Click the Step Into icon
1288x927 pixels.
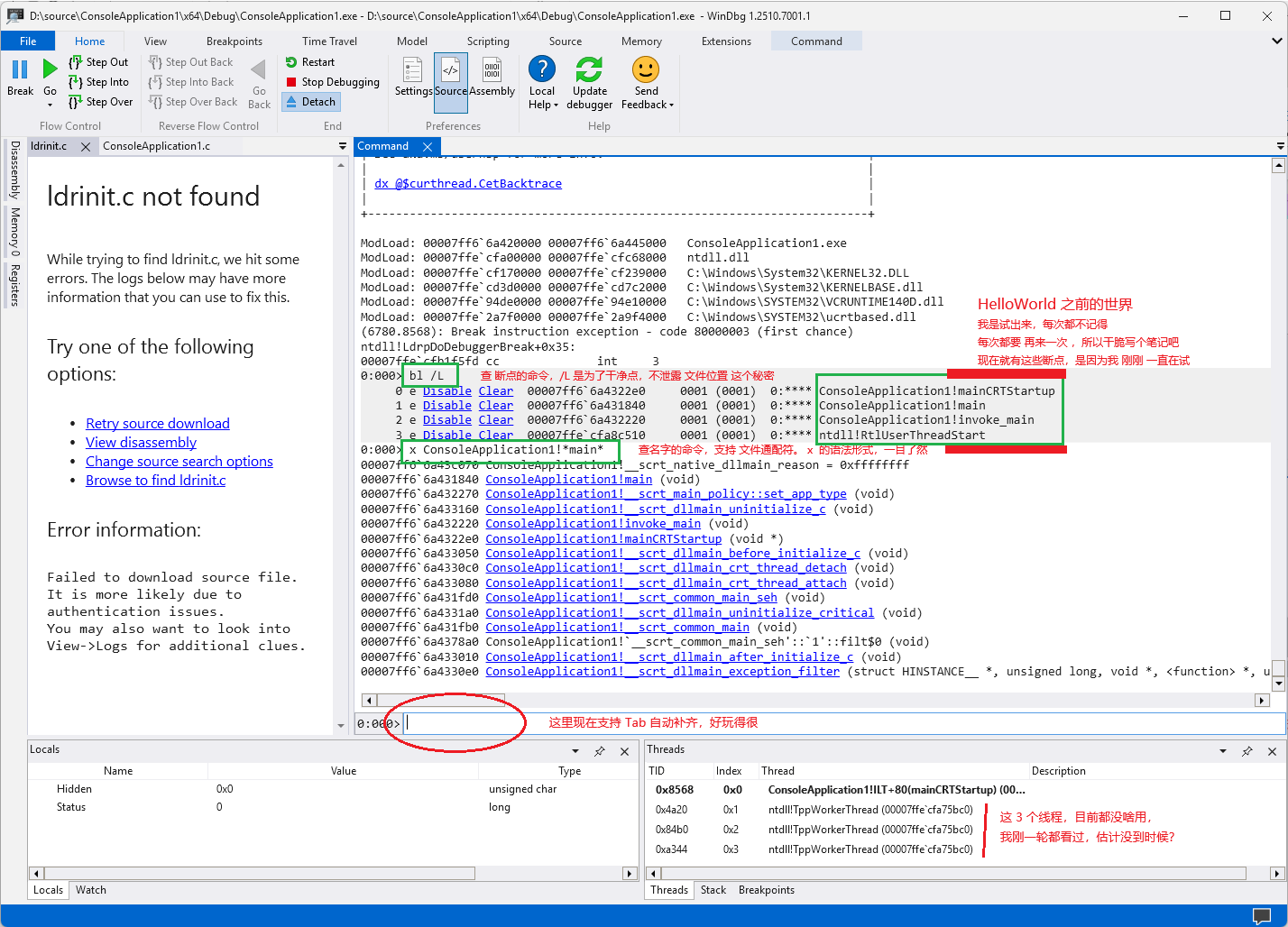[76, 82]
